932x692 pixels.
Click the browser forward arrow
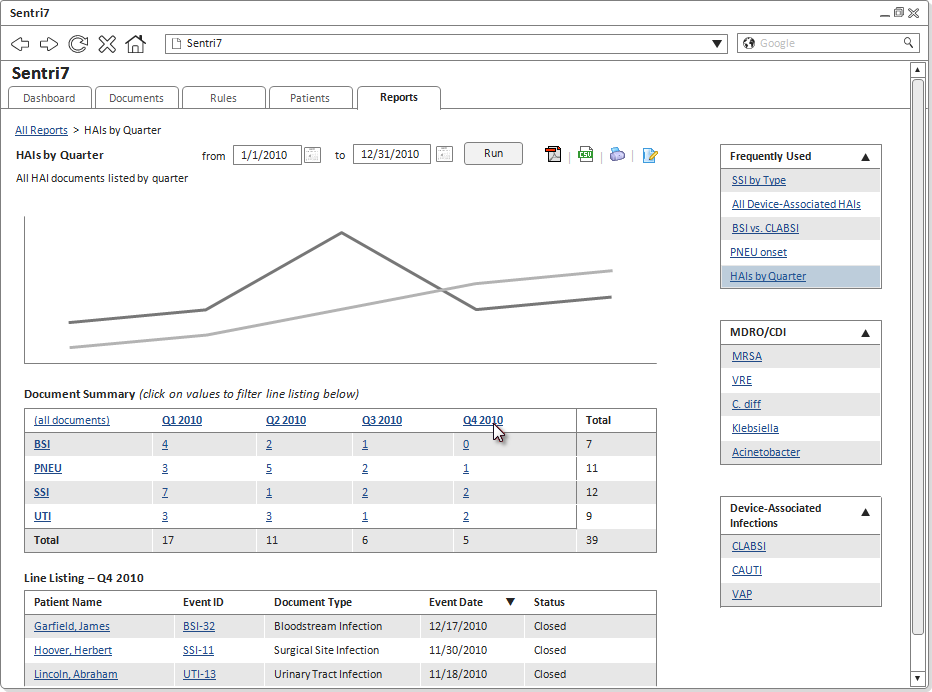[49, 43]
